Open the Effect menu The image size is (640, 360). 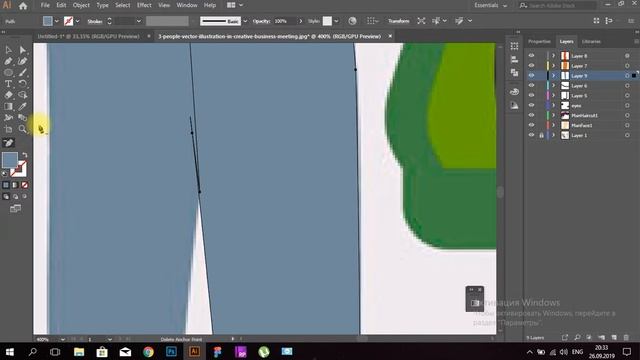click(x=144, y=5)
